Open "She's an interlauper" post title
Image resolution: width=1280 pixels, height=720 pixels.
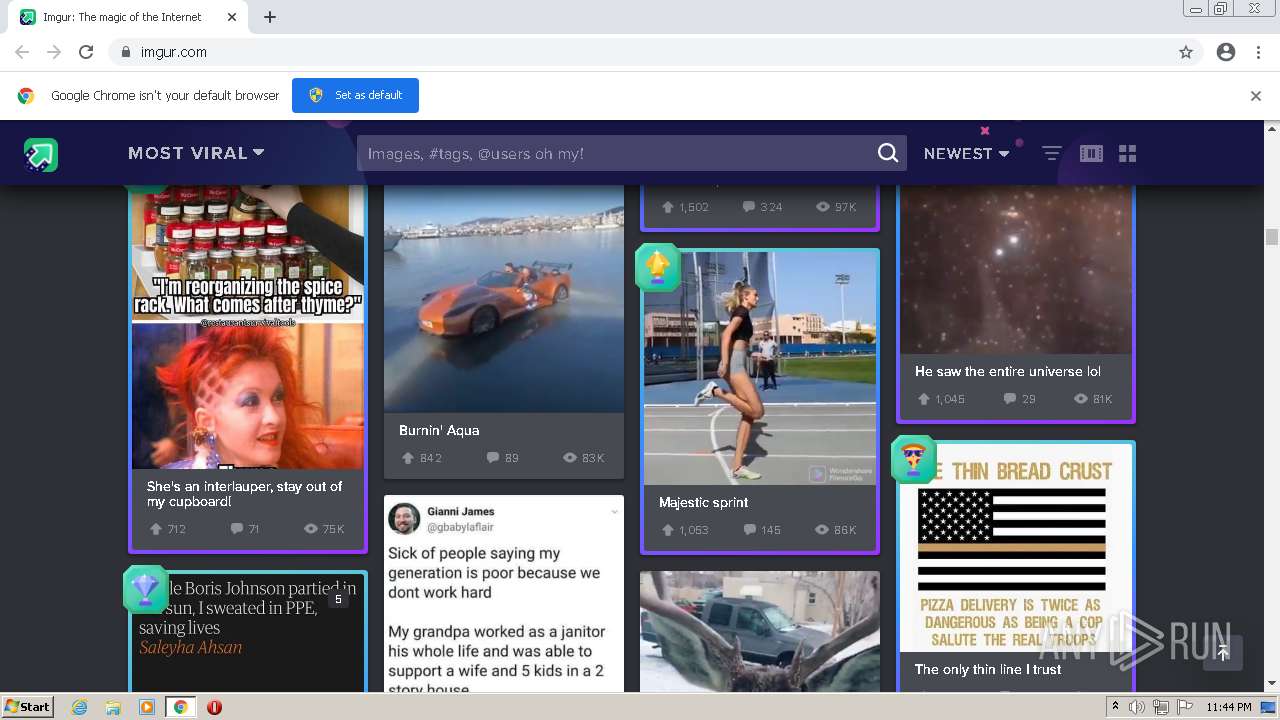coord(245,494)
